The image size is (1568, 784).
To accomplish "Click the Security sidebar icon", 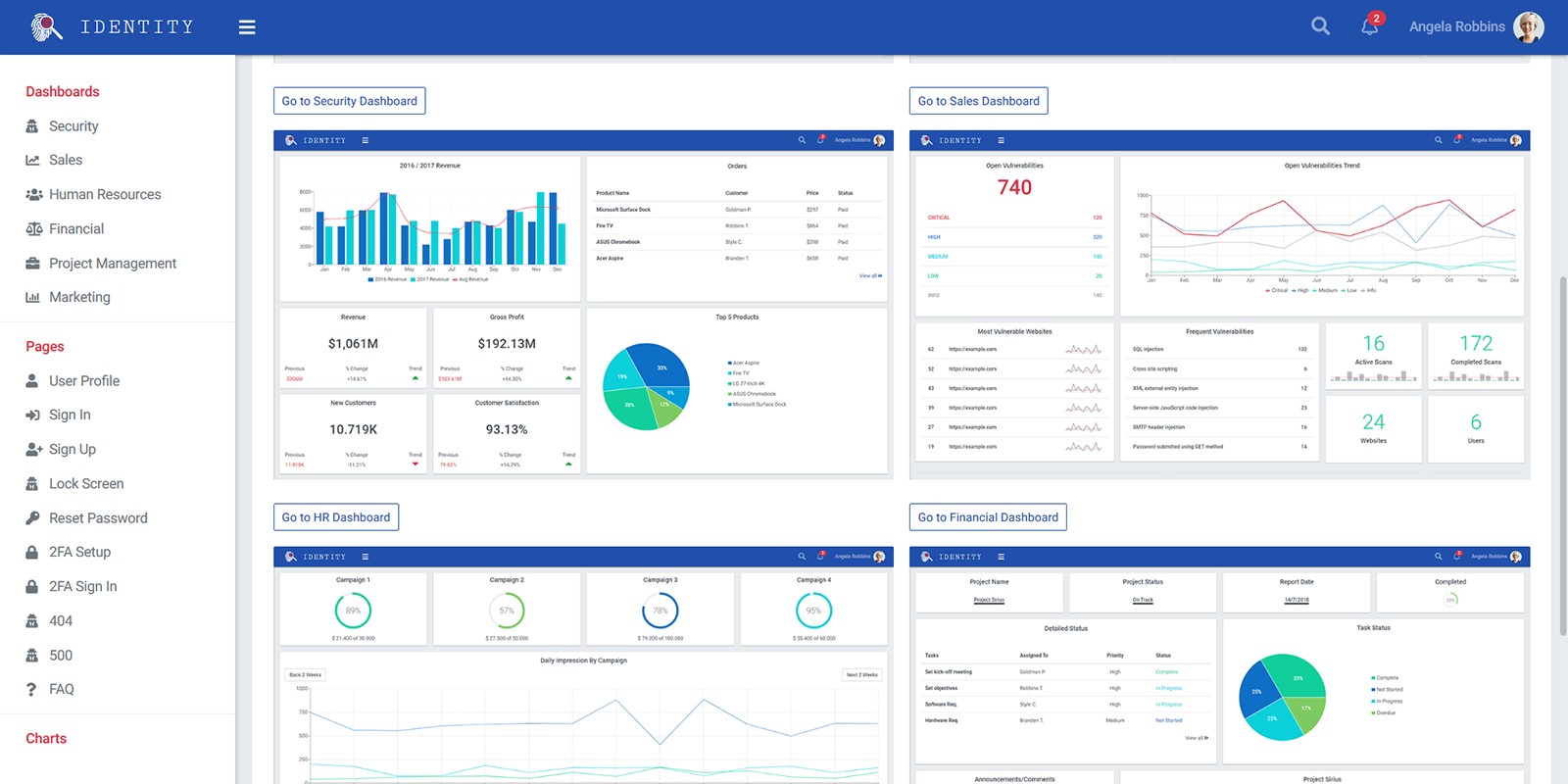I will [x=32, y=126].
